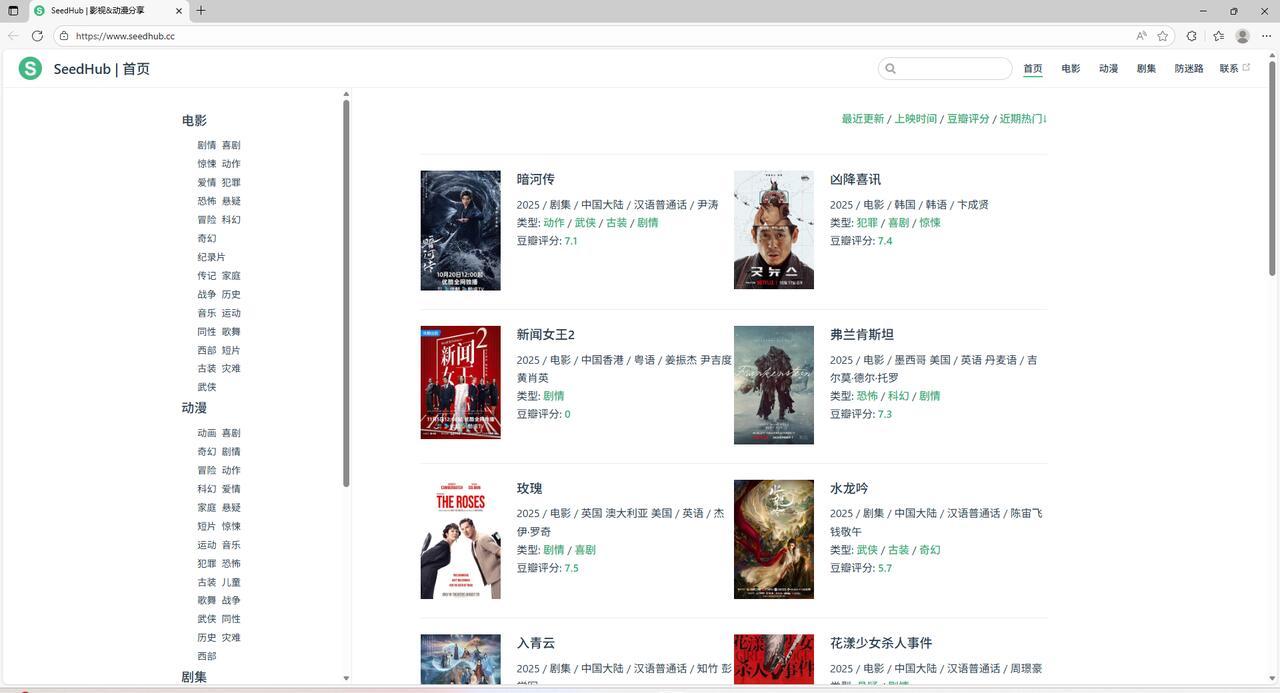This screenshot has height=693, width=1280.
Task: Open browser settings and more menu
Action: click(x=1266, y=36)
